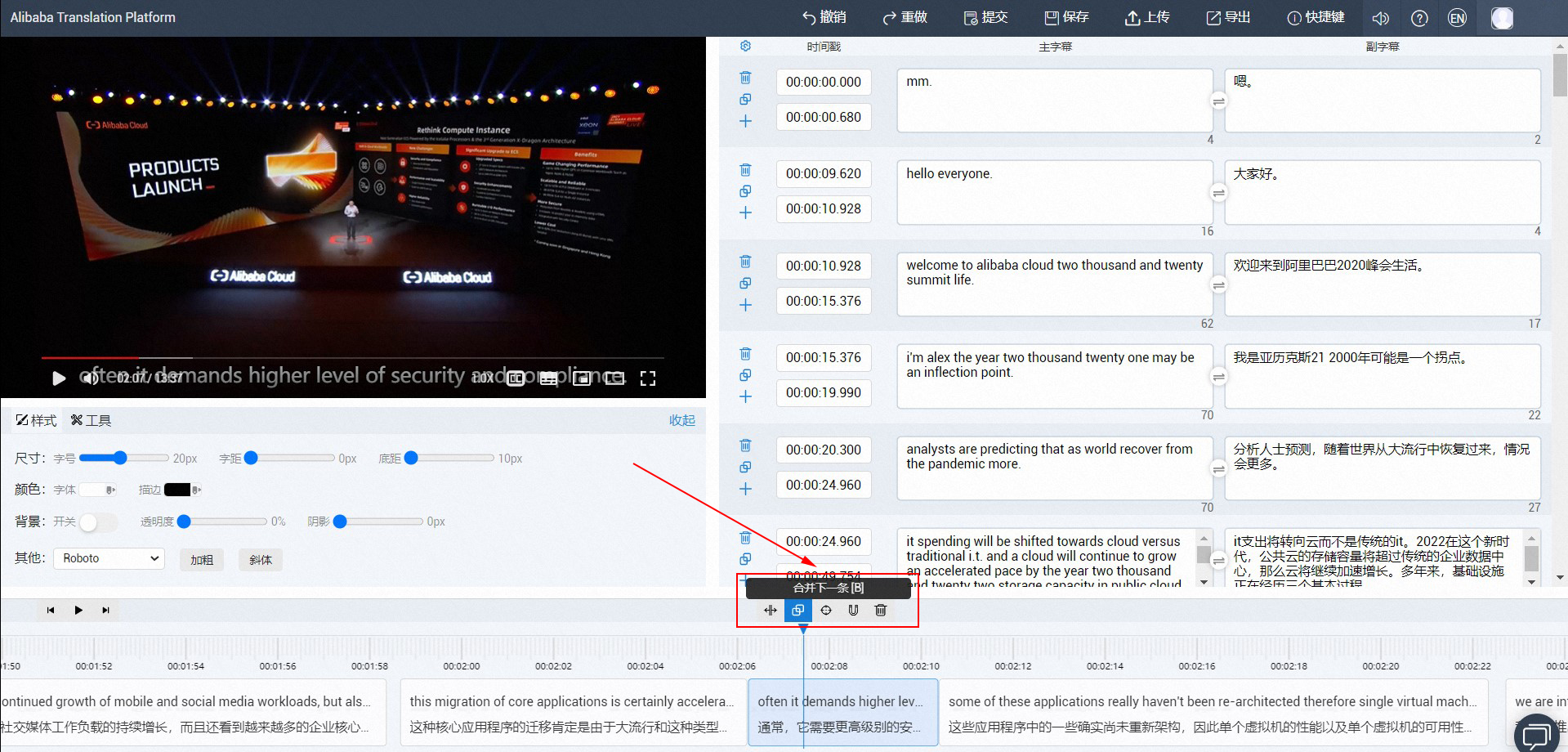The height and width of the screenshot is (752, 1568).
Task: Delete the 'hello everyone.' subtitle row
Action: point(745,170)
